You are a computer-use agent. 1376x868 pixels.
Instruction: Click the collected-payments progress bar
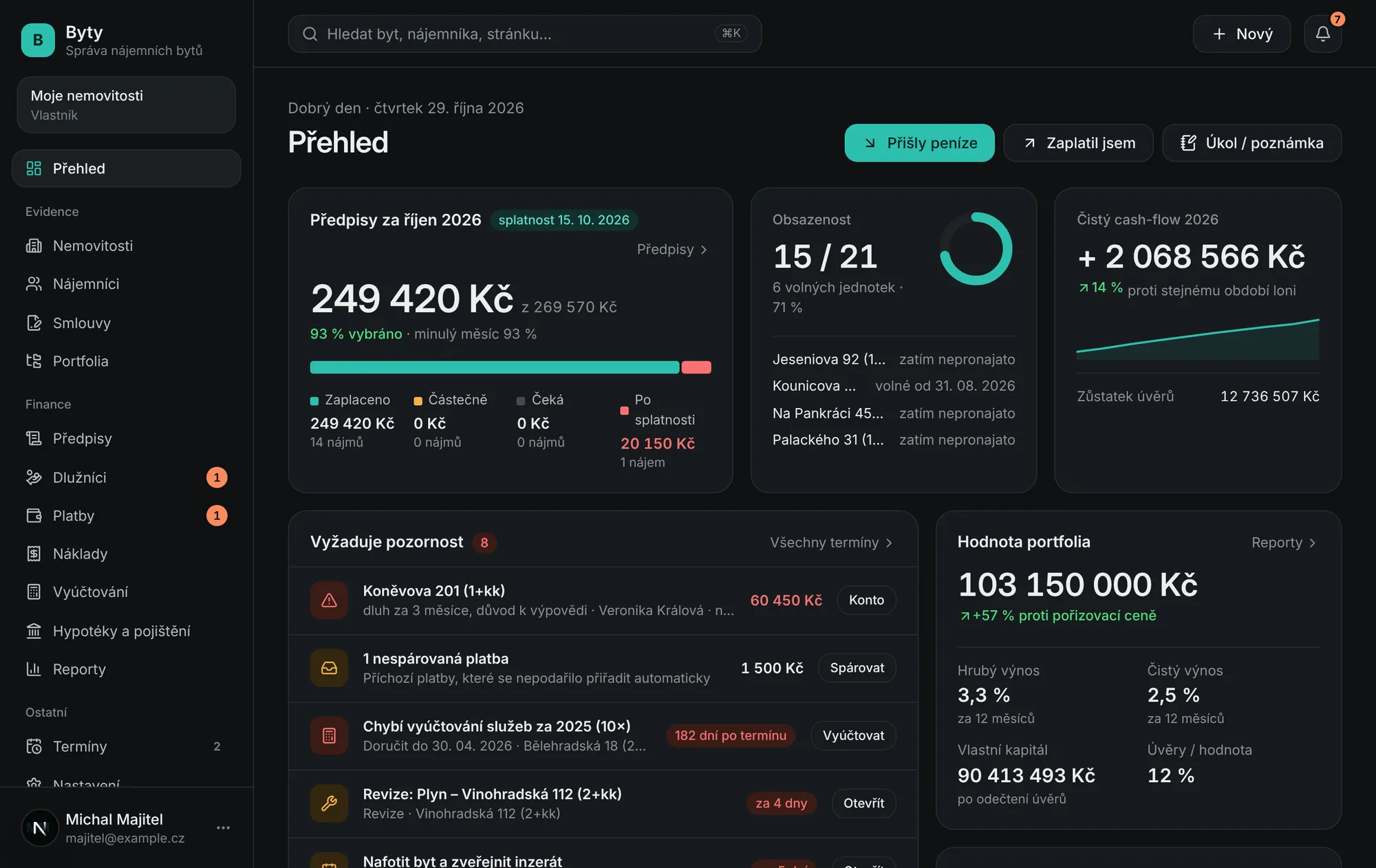click(510, 367)
